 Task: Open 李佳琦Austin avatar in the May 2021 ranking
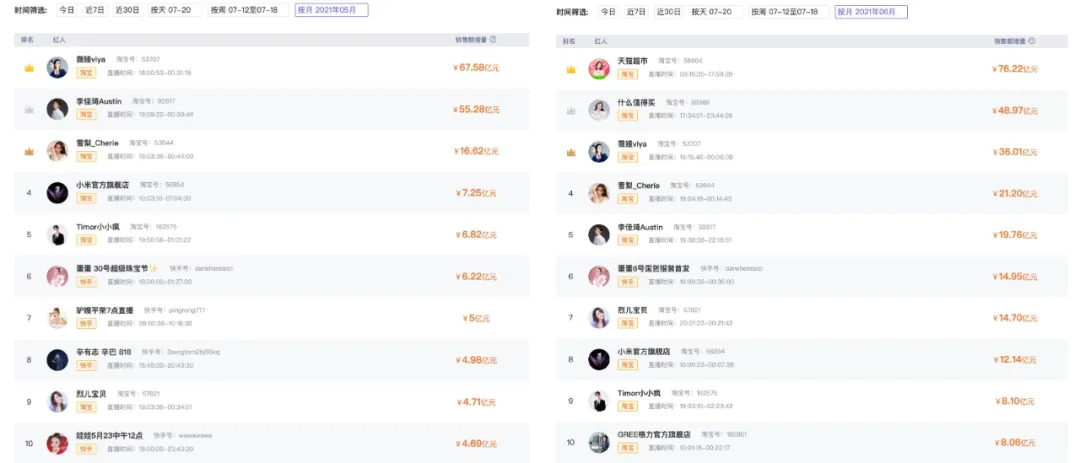(57, 109)
